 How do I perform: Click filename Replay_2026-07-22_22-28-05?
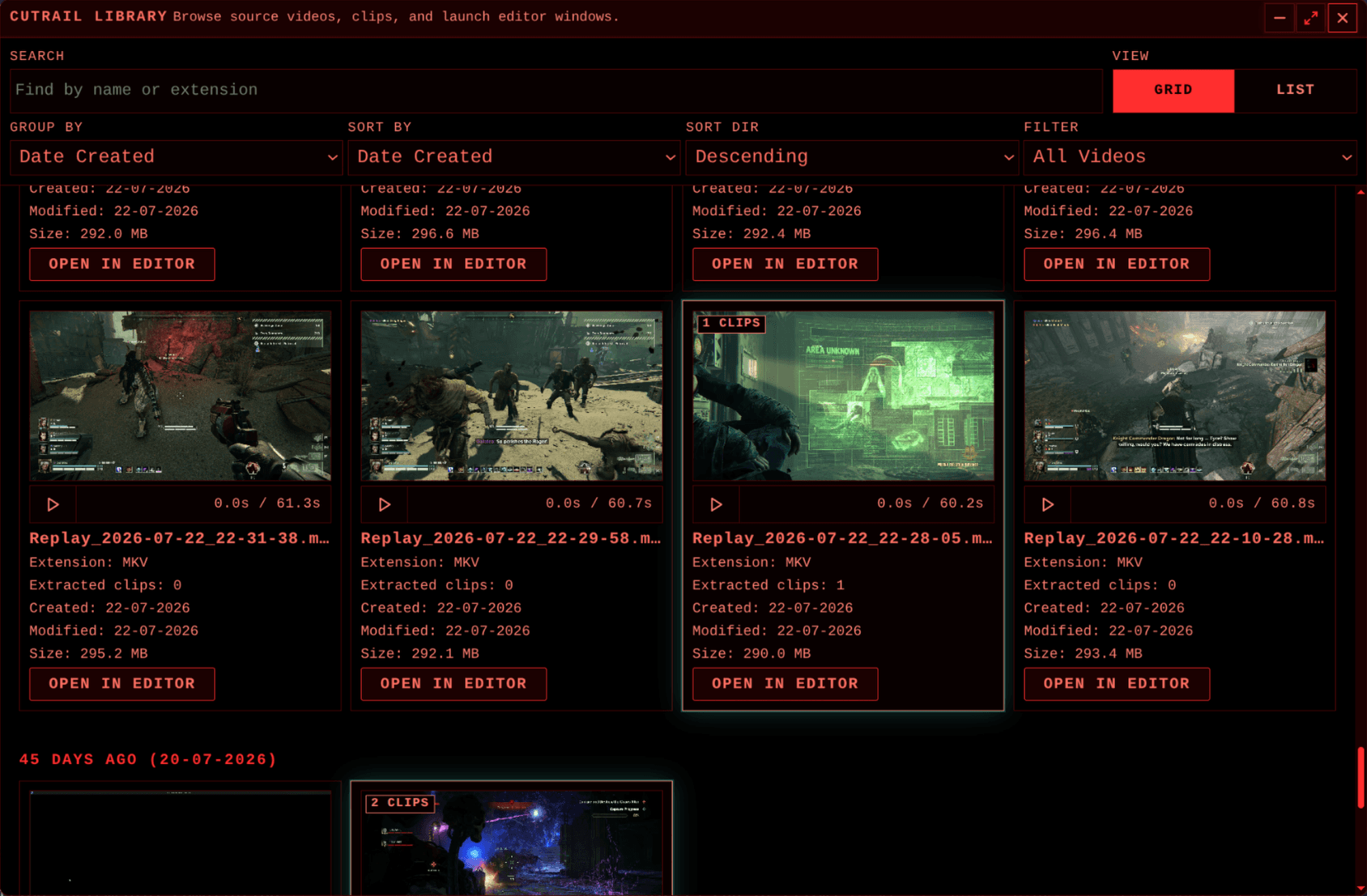842,539
